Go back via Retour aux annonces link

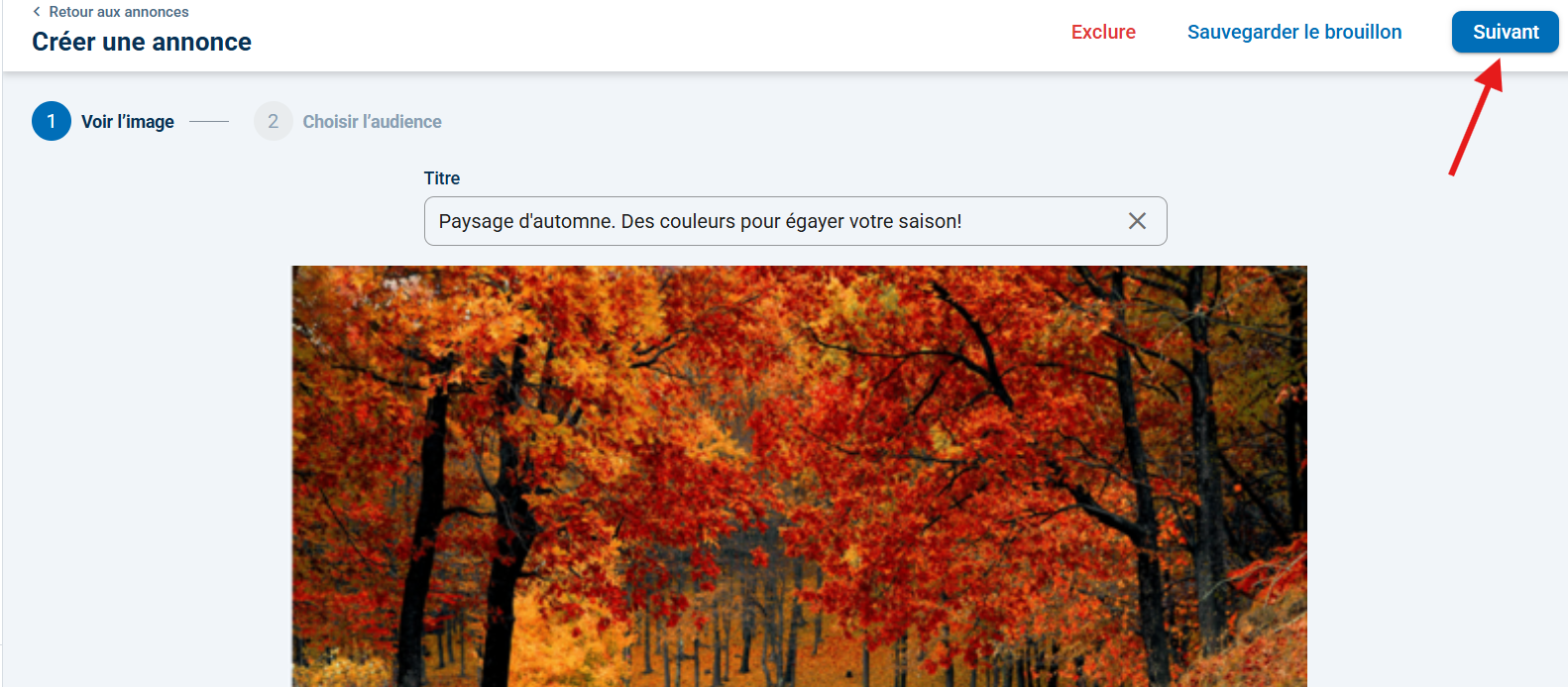[119, 12]
